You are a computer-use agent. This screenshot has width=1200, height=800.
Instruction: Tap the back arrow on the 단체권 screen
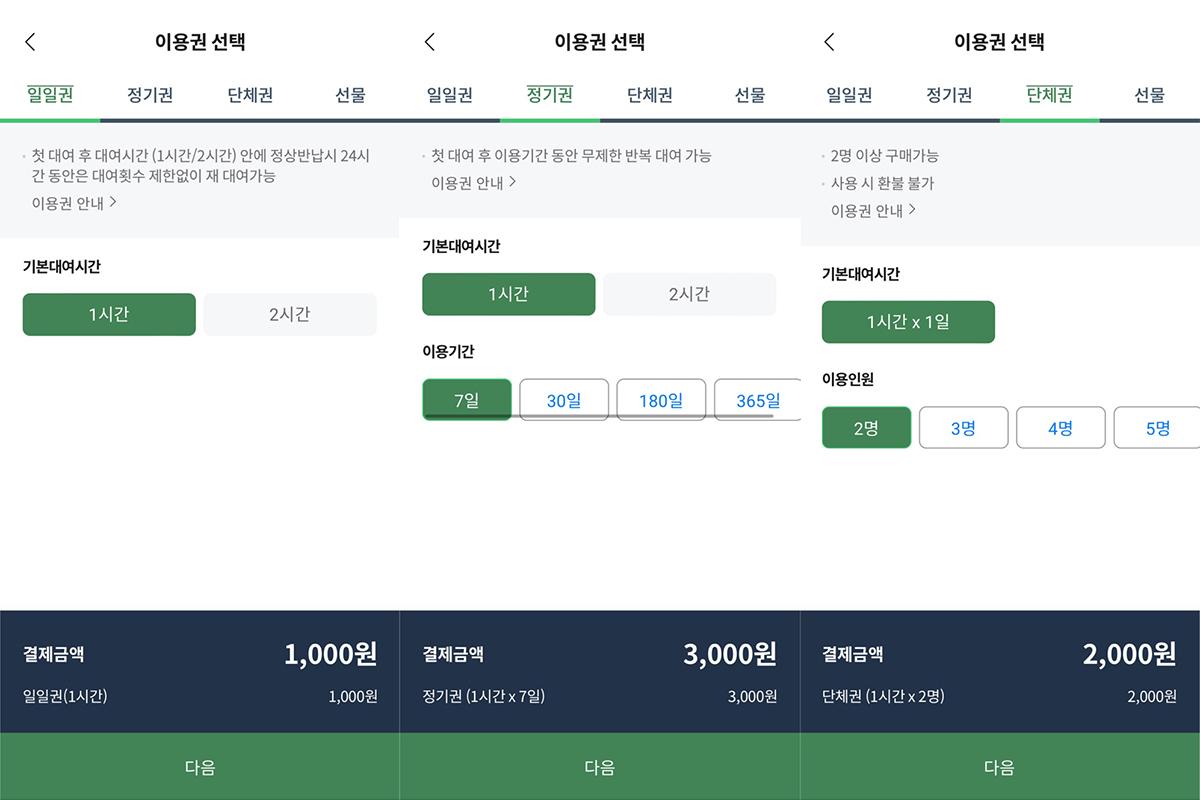[828, 41]
